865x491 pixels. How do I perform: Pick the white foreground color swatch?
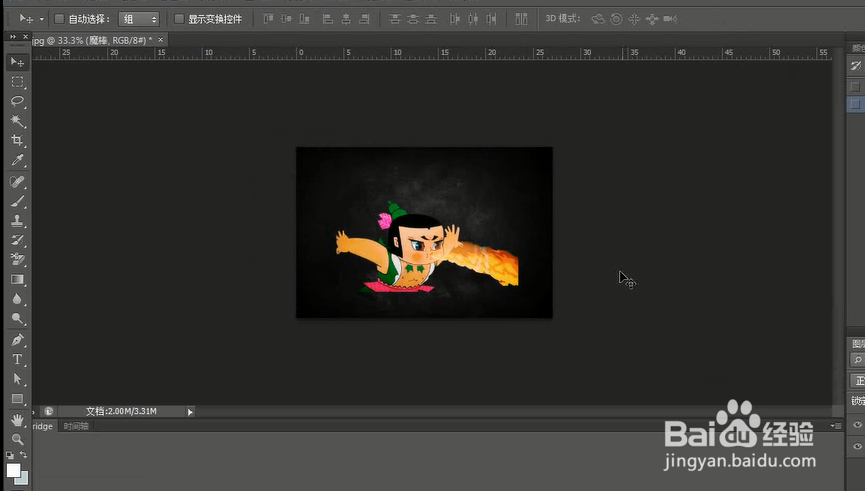pyautogui.click(x=13, y=470)
